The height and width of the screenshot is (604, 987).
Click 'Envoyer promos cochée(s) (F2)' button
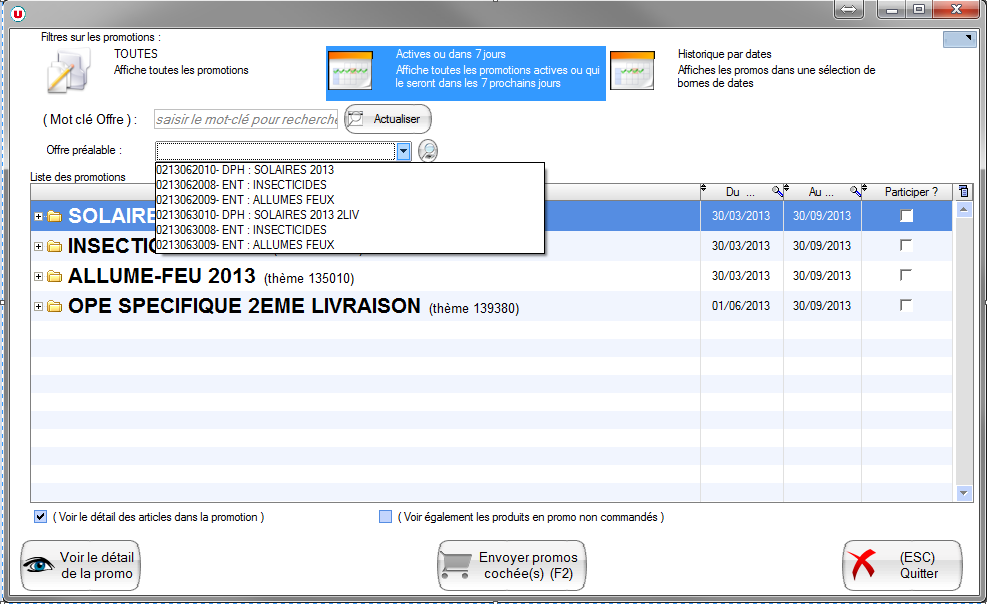[511, 566]
